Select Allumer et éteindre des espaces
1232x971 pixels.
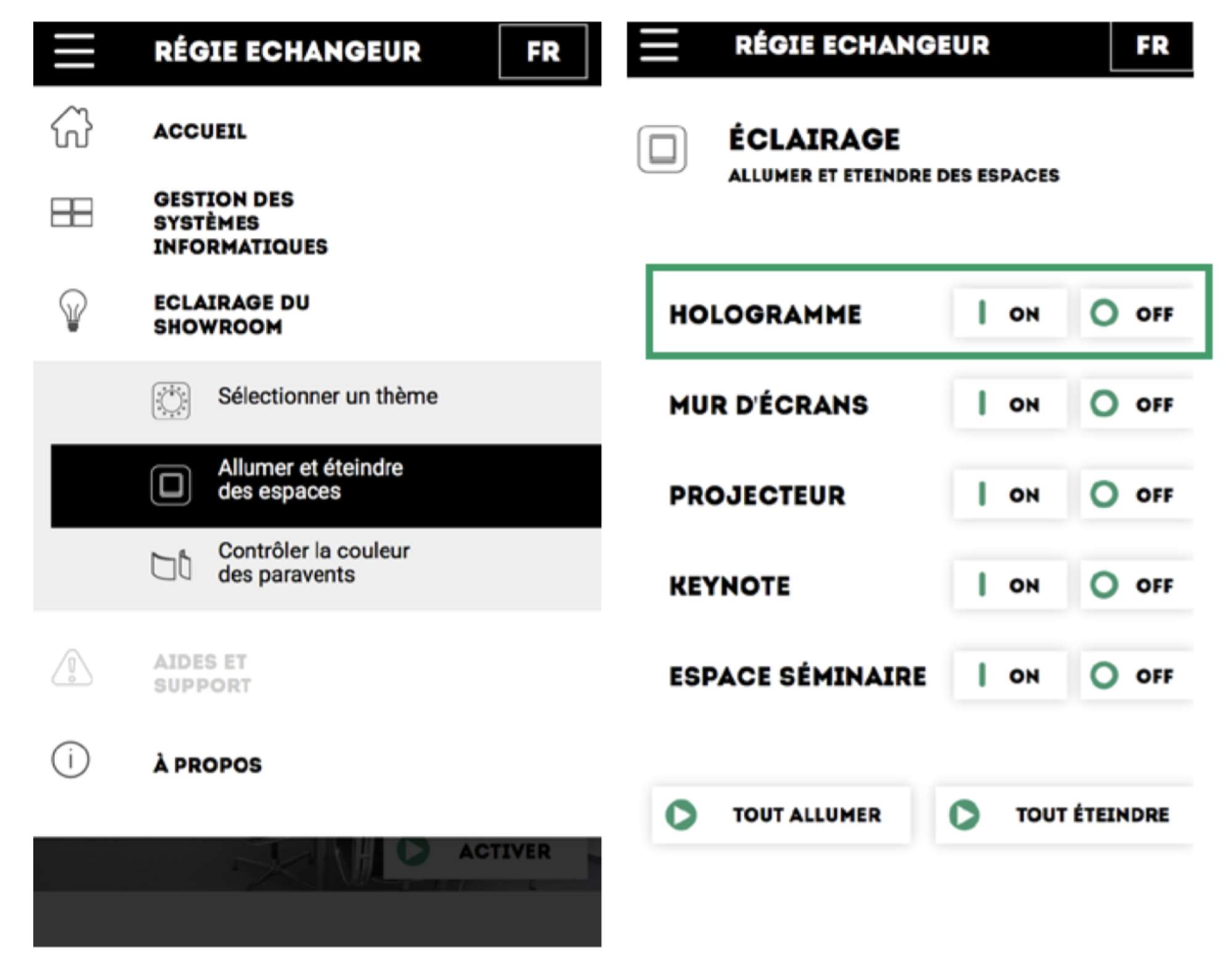click(x=310, y=480)
